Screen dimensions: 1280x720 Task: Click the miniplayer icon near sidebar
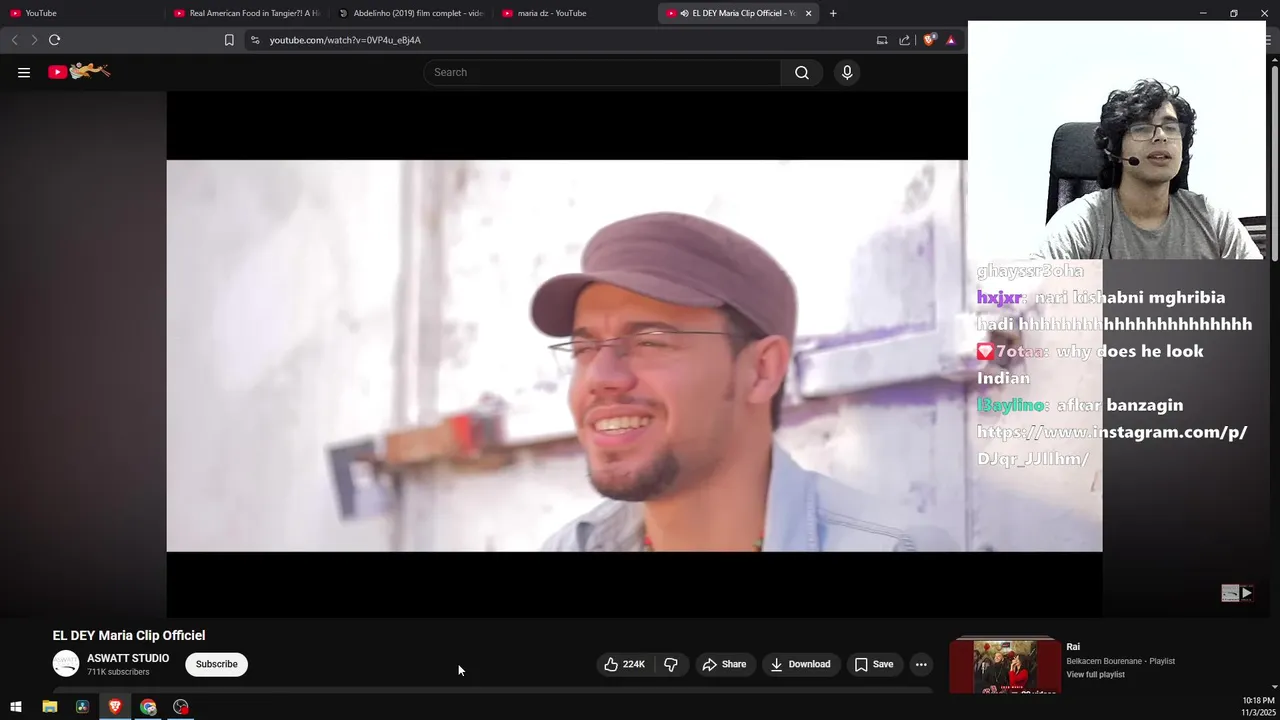[1237, 593]
